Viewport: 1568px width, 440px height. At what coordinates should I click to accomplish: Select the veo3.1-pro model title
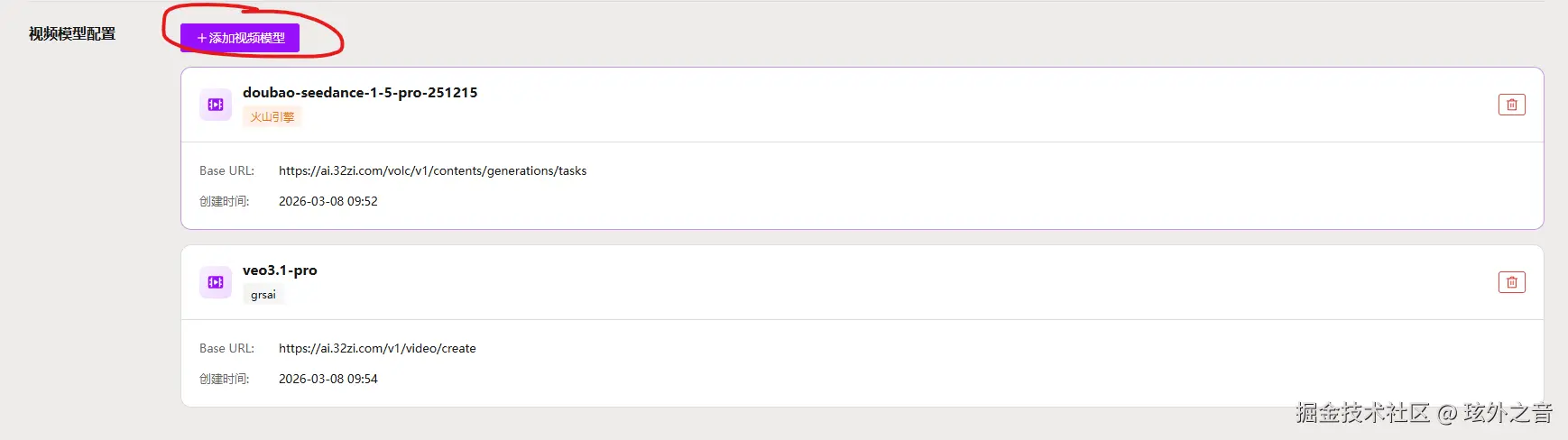coord(280,270)
